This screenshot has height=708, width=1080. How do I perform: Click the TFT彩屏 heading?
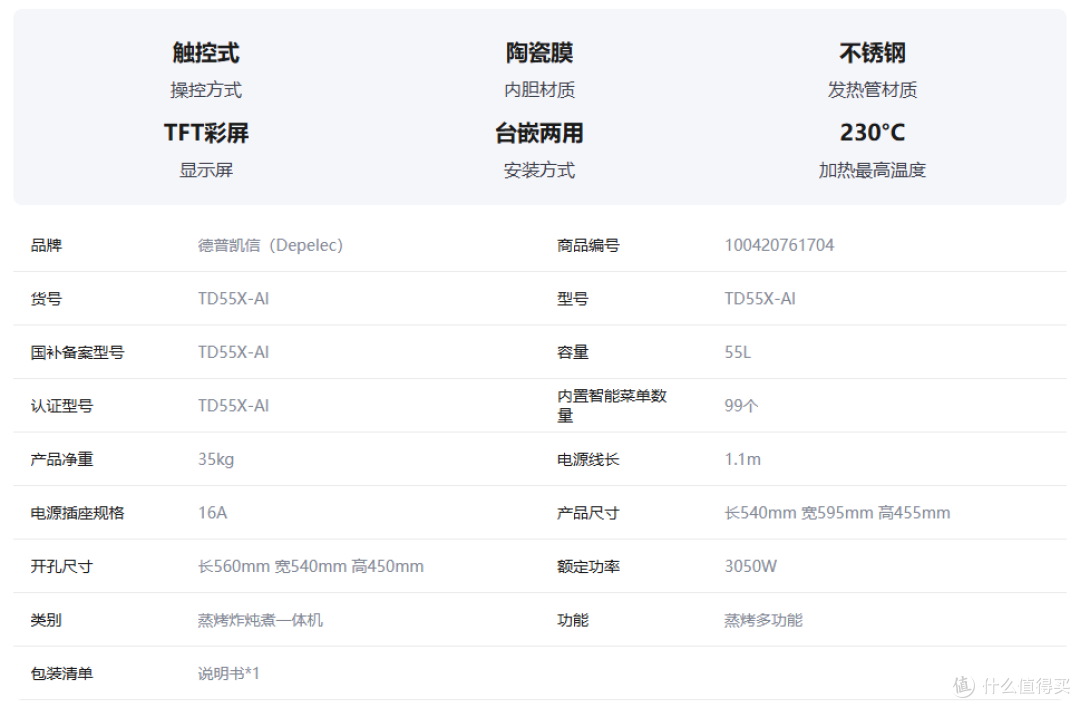click(x=206, y=133)
